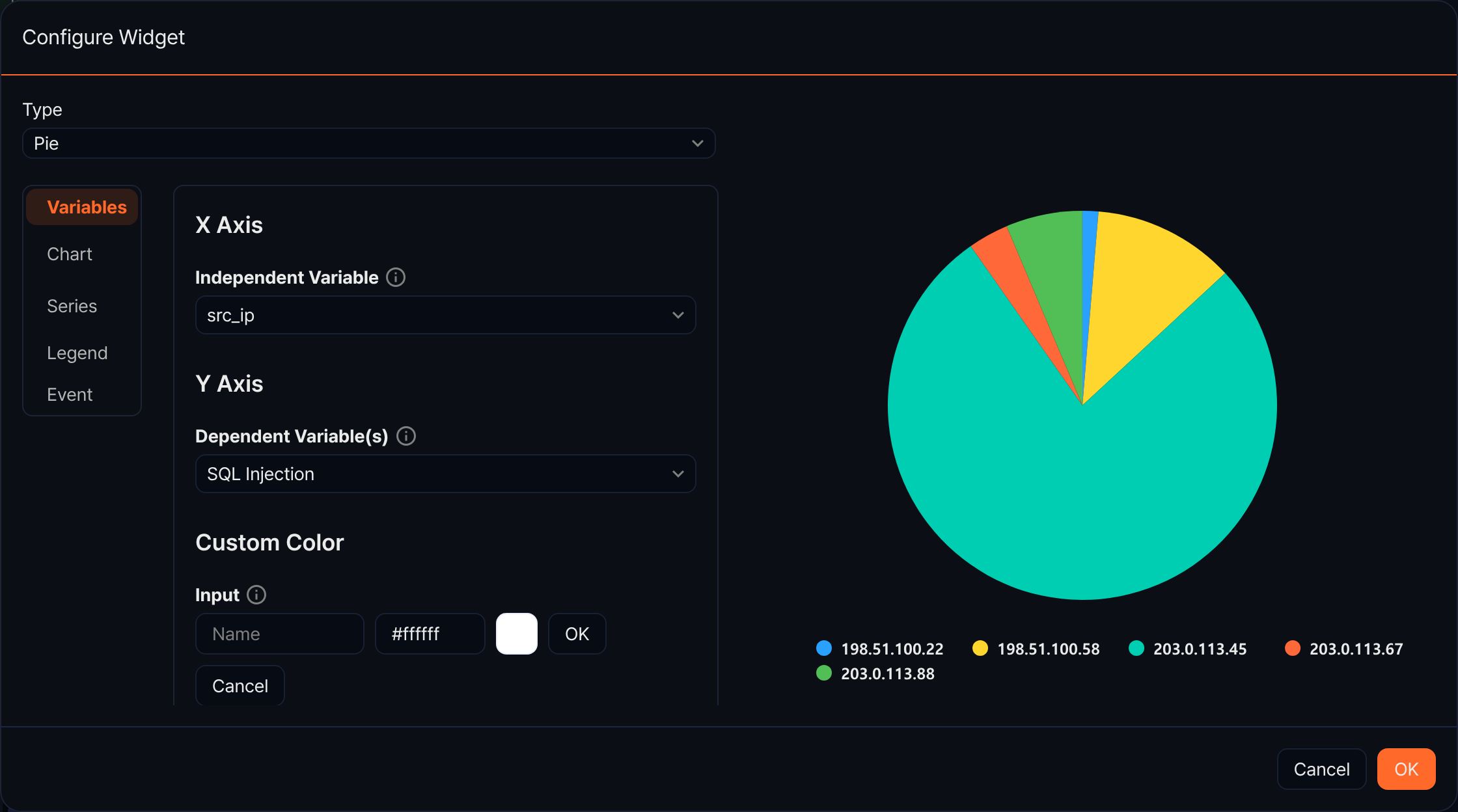Switch to the Legend tab
1458x812 pixels.
77,353
